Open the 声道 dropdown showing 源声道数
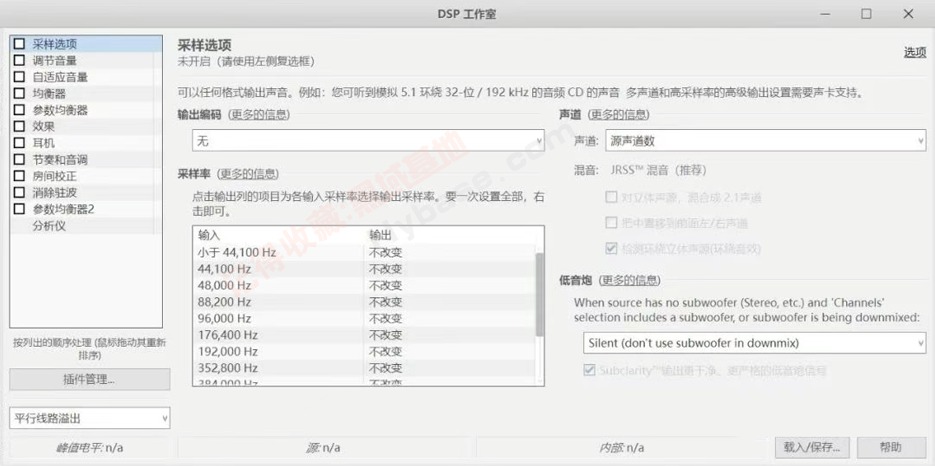The height and width of the screenshot is (466, 935). point(766,141)
